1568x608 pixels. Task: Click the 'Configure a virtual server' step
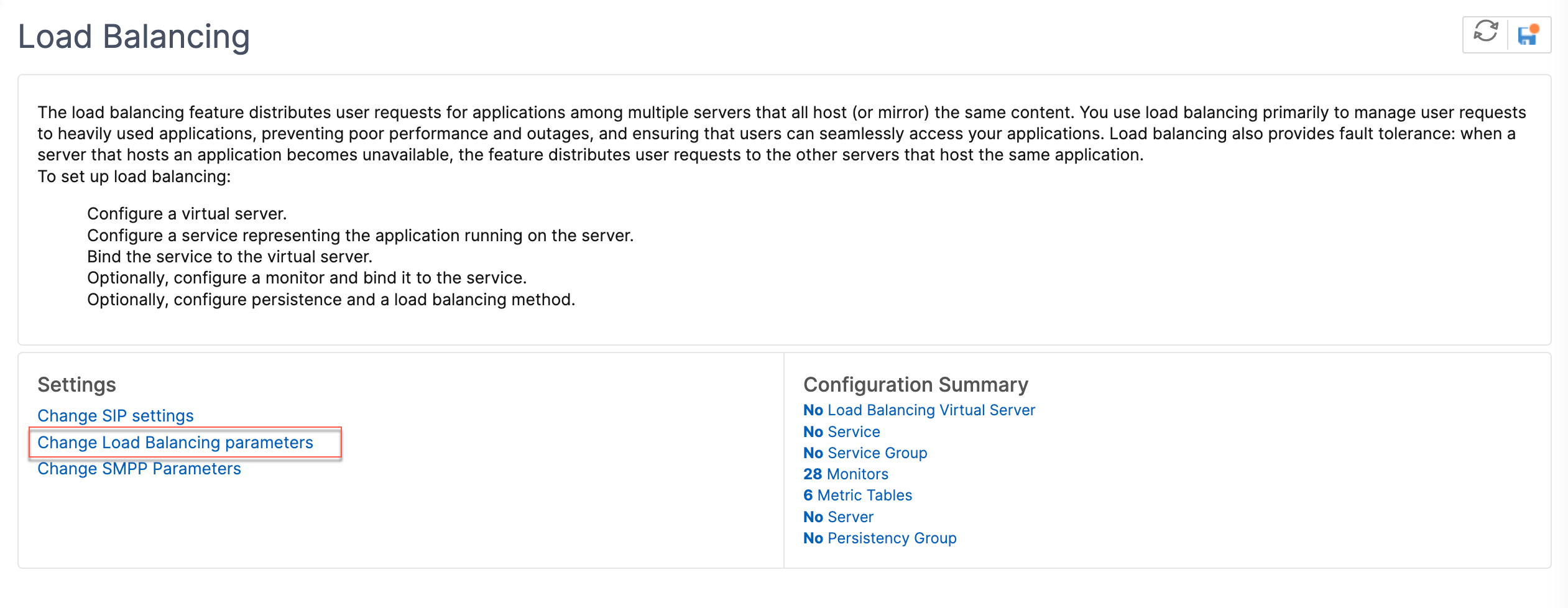(187, 214)
